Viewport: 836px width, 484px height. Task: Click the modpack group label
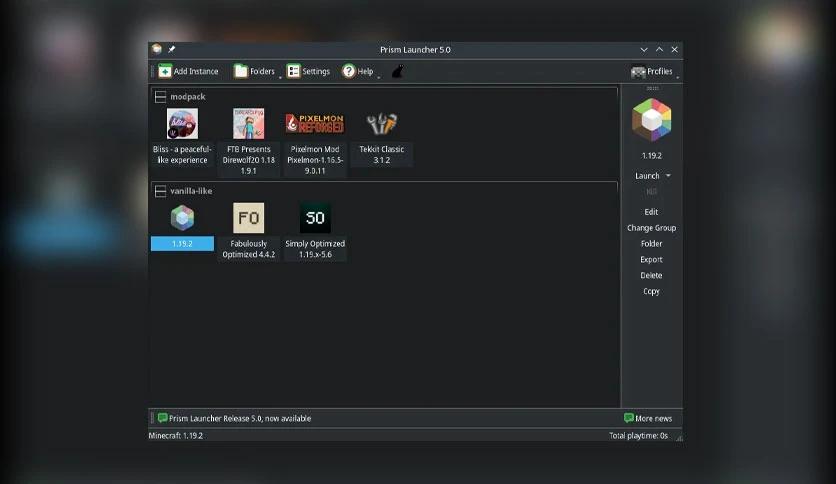coord(188,96)
